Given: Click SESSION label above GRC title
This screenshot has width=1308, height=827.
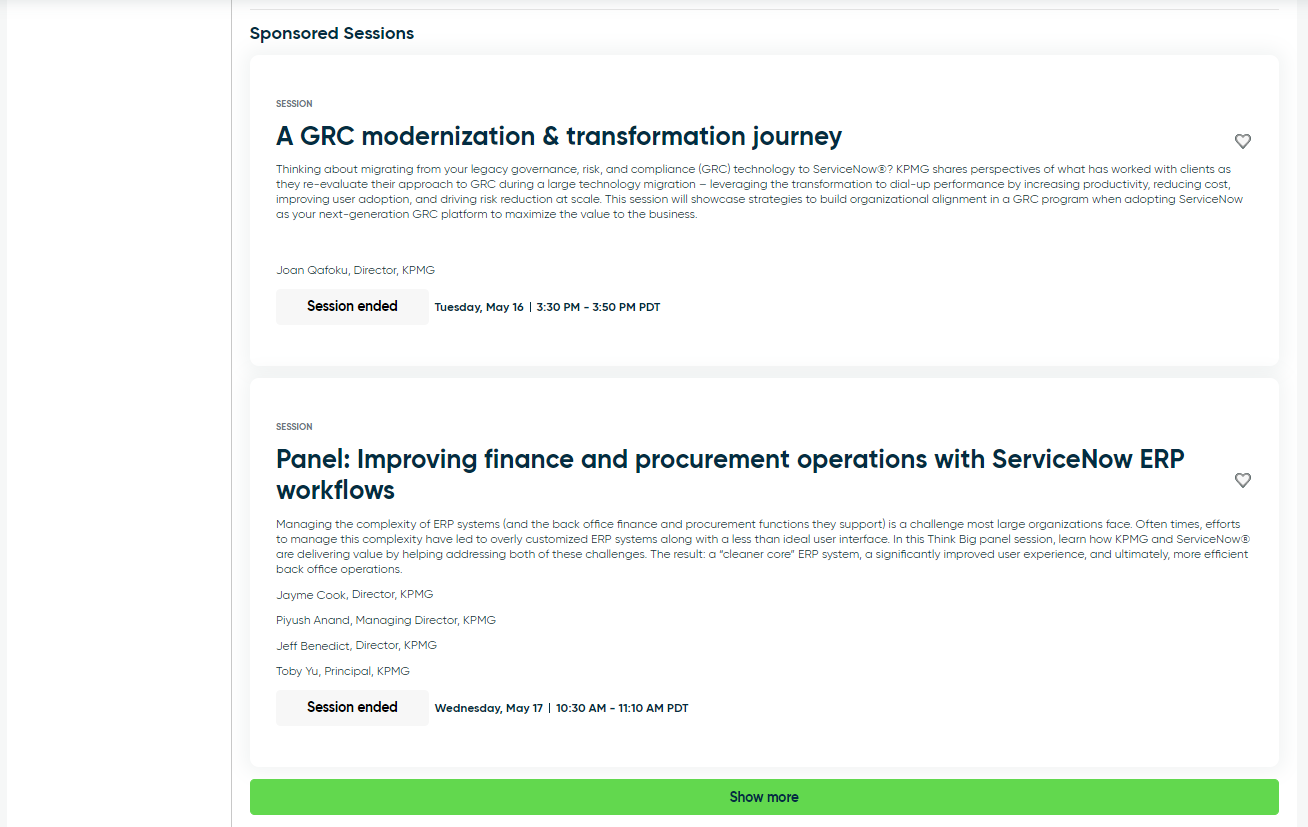Looking at the screenshot, I should pos(294,104).
